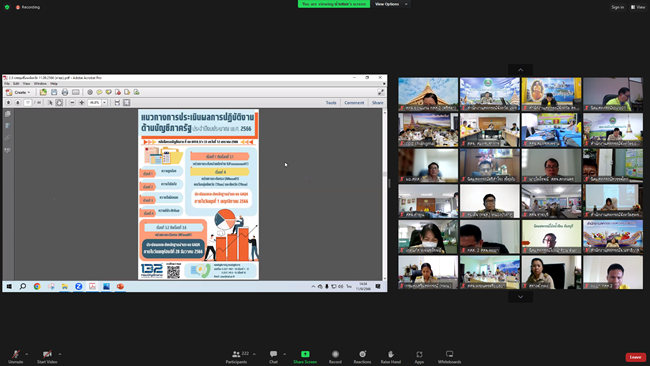Open Zoom Apps
The height and width of the screenshot is (366, 650).
pyautogui.click(x=419, y=356)
